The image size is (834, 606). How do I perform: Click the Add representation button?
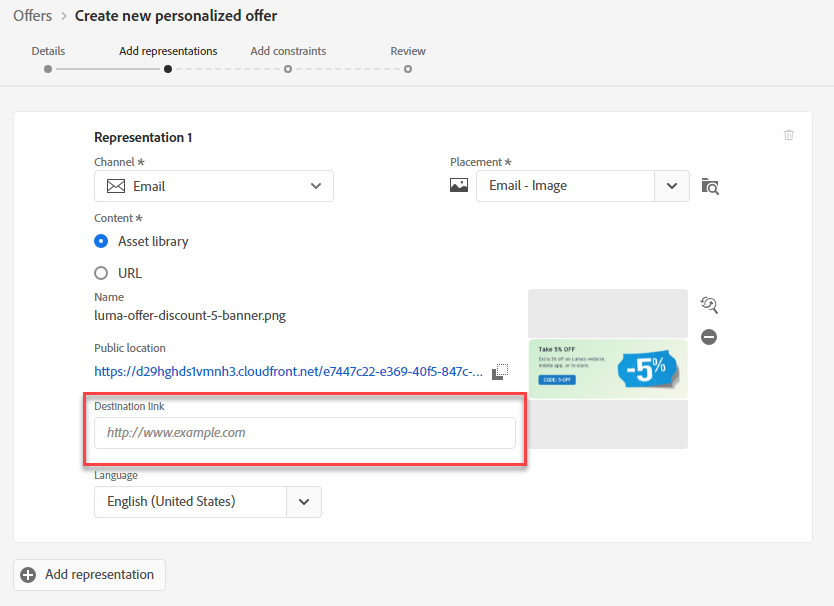(x=89, y=575)
